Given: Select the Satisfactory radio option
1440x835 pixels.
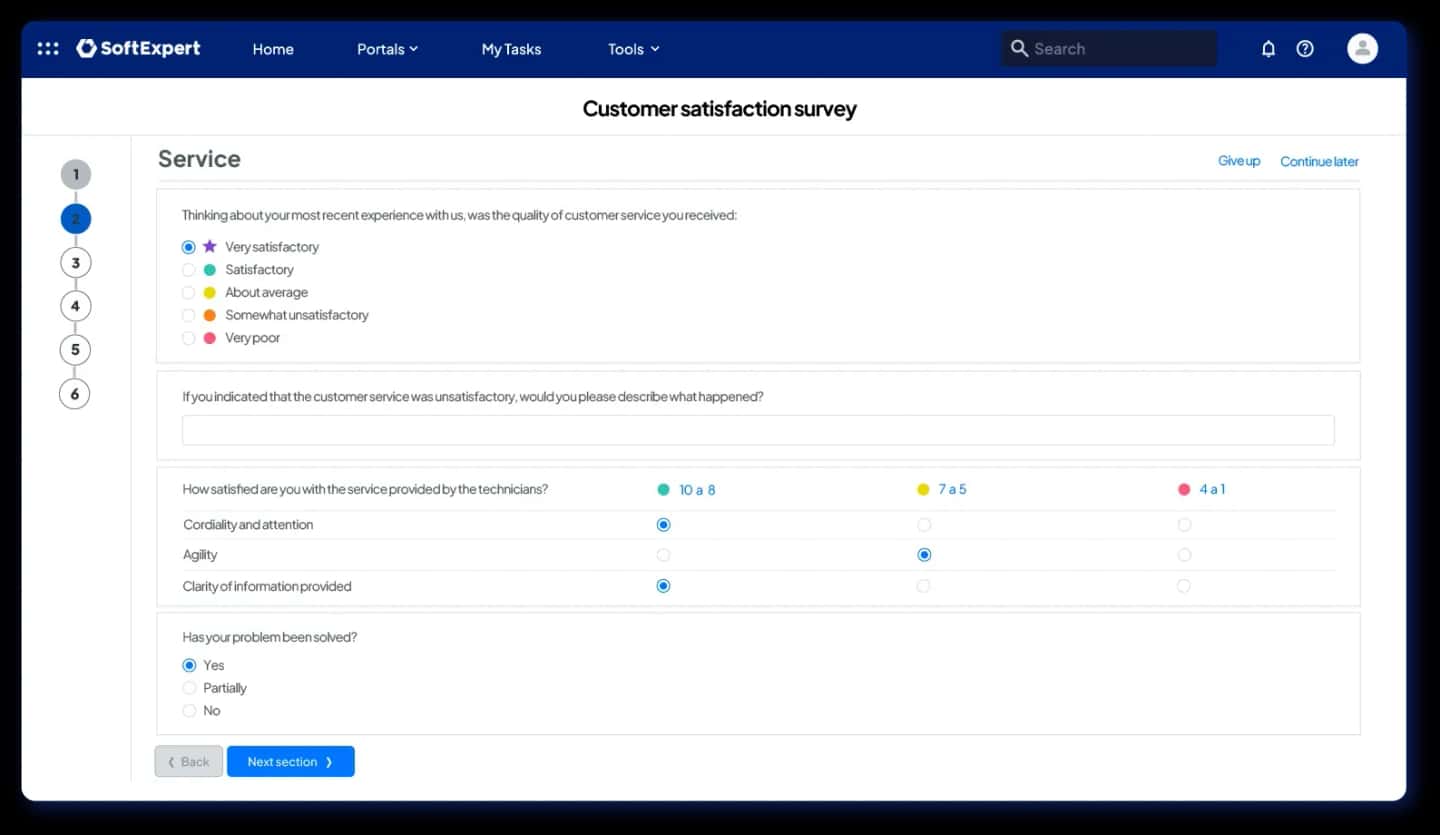Looking at the screenshot, I should point(188,270).
